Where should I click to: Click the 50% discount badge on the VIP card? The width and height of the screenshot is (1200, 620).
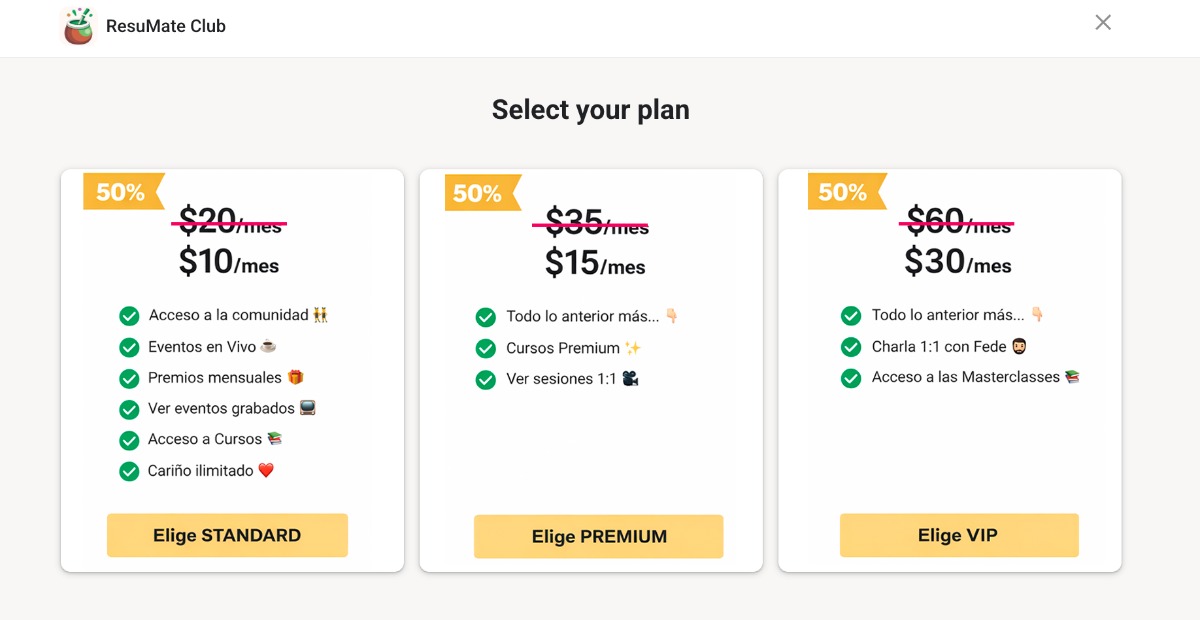844,192
